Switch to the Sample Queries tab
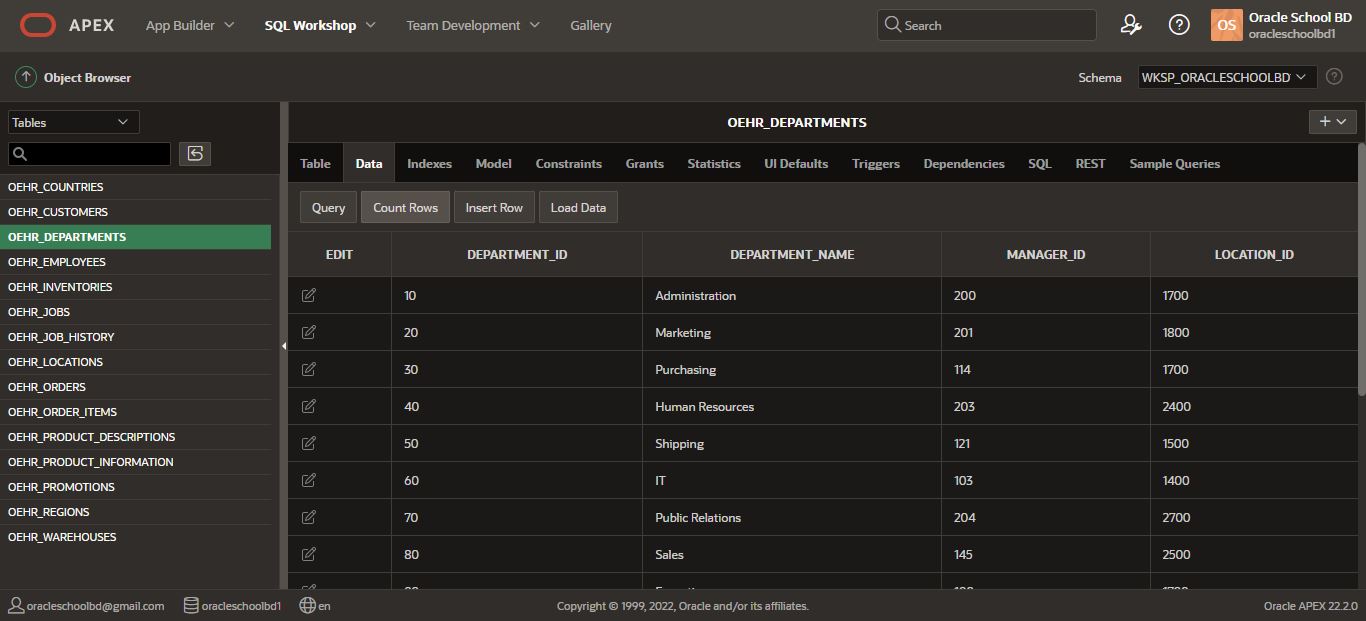Screen dimensions: 1366x621 click(x=1175, y=163)
